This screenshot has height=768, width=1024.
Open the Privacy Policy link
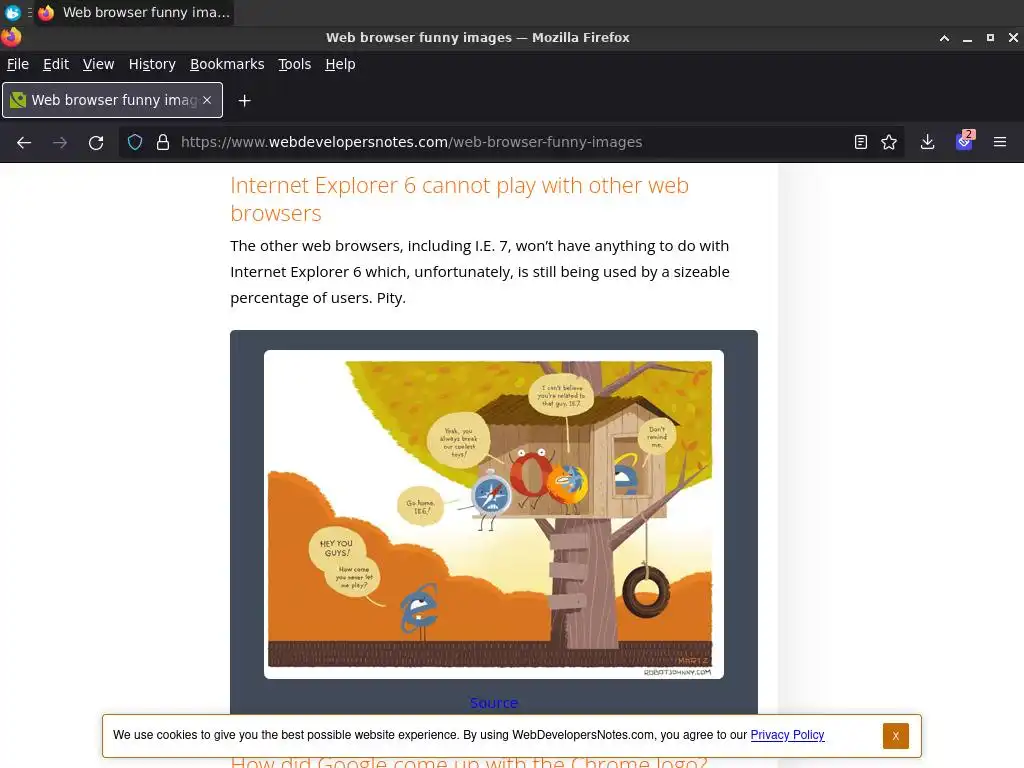pos(787,735)
